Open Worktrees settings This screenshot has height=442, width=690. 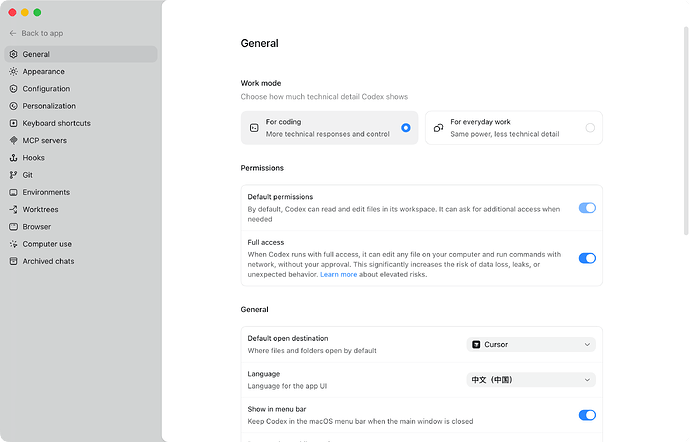click(81, 210)
